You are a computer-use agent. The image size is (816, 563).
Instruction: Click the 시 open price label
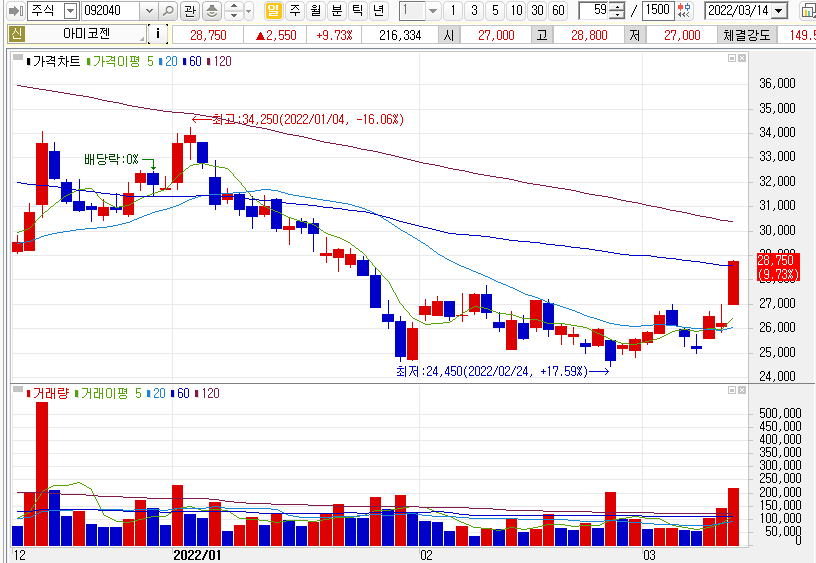tap(449, 35)
